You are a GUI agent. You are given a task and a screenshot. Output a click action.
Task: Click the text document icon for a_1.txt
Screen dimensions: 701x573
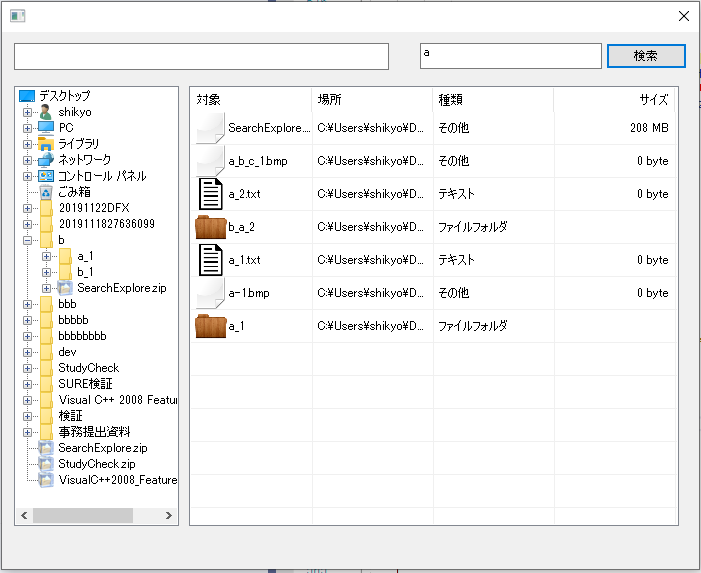tap(210, 260)
